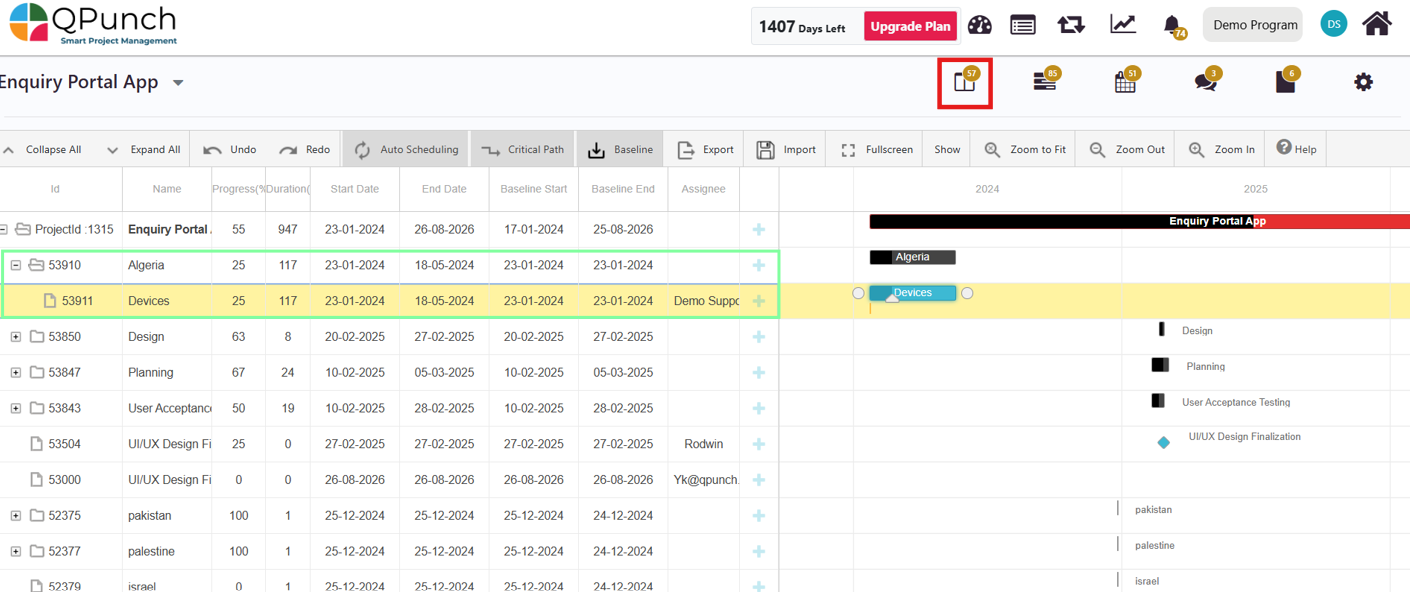Open project settings gear icon
Viewport: 1410px width, 592px height.
coord(1364,83)
